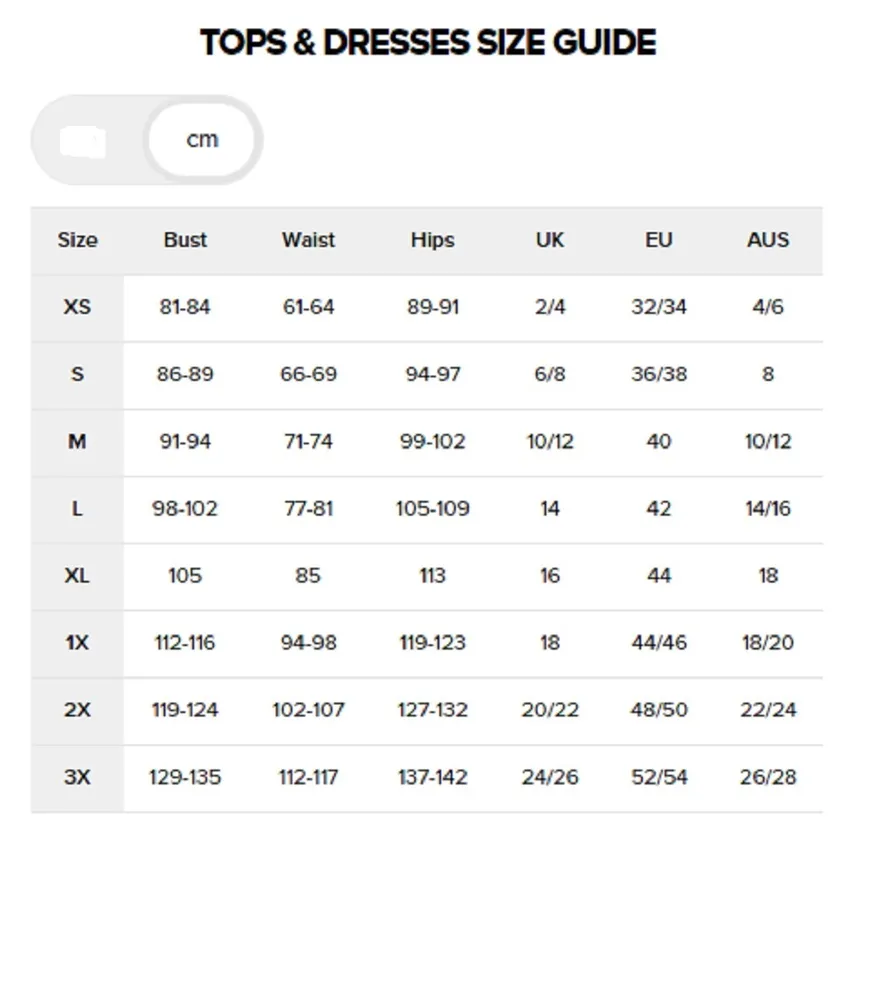This screenshot has width=870, height=1000.
Task: Click bust value 98-102 for size L
Action: (185, 509)
